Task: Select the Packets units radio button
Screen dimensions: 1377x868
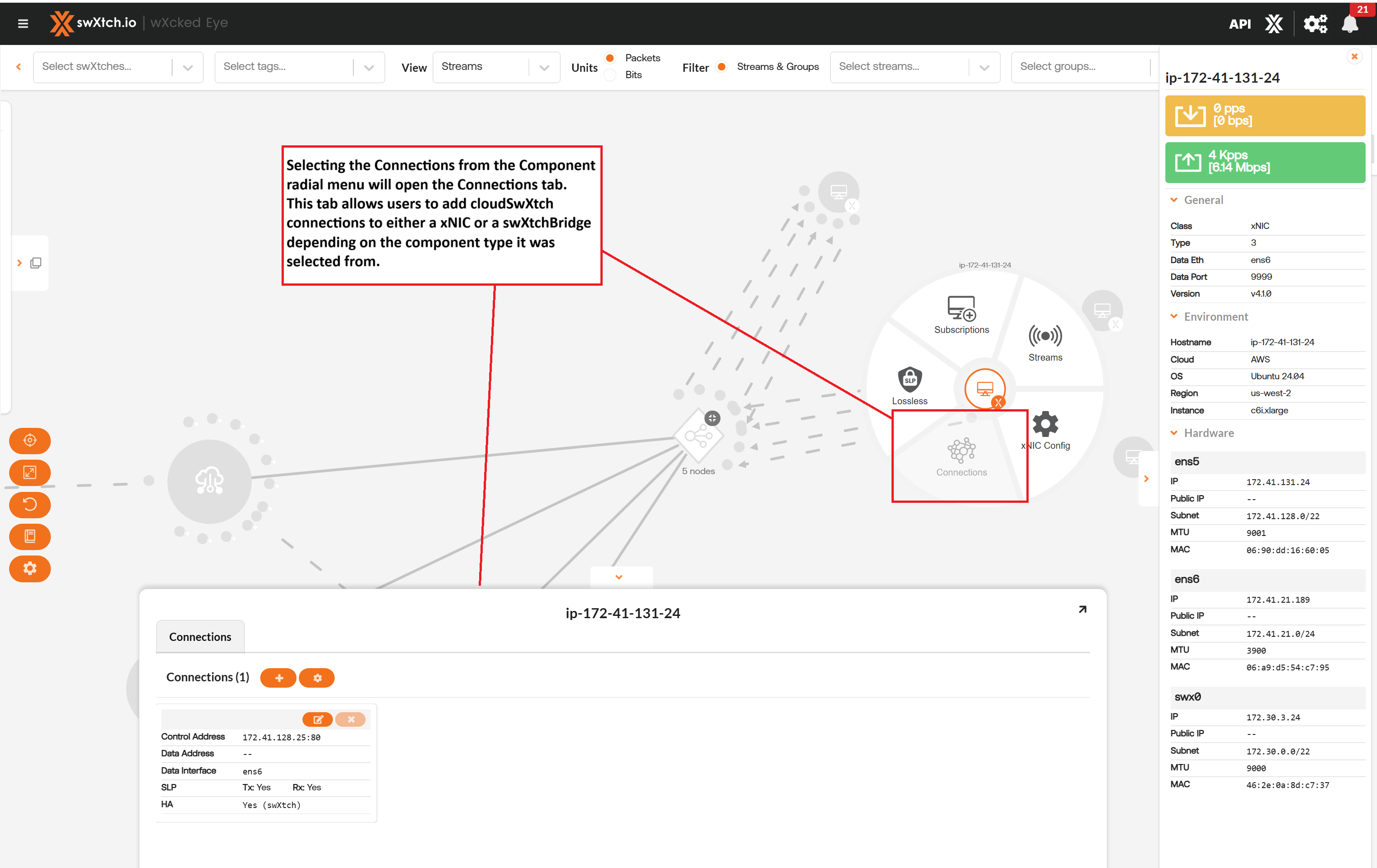Action: click(610, 58)
